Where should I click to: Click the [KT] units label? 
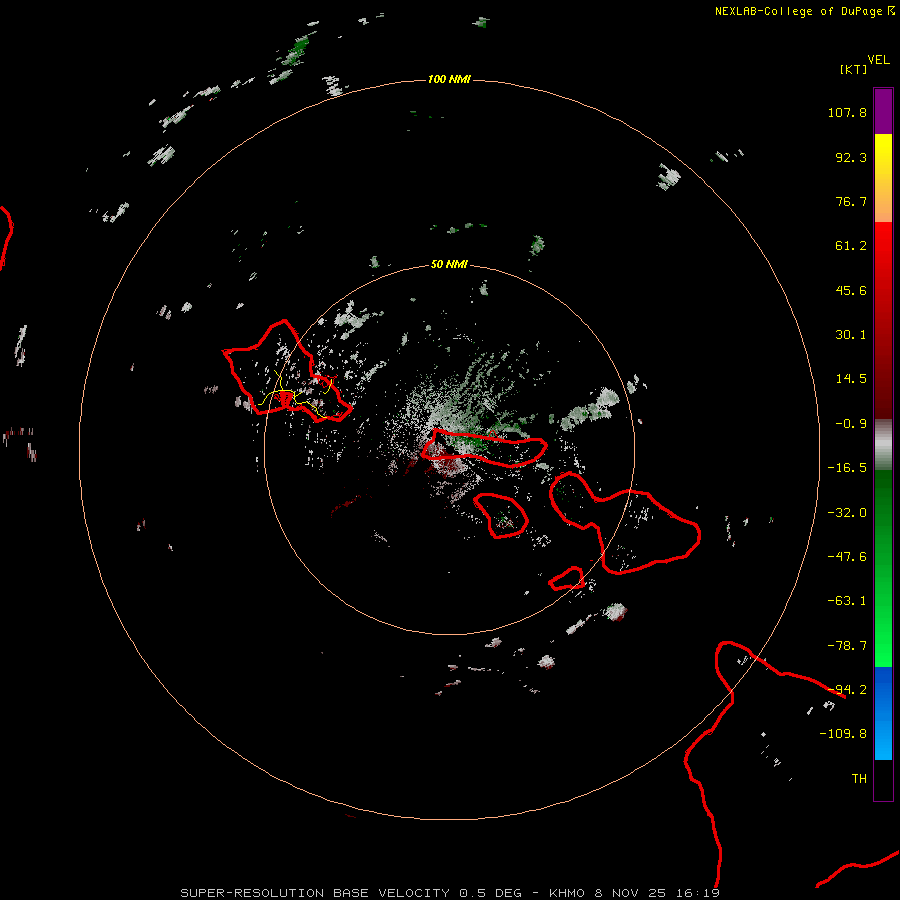pos(854,69)
